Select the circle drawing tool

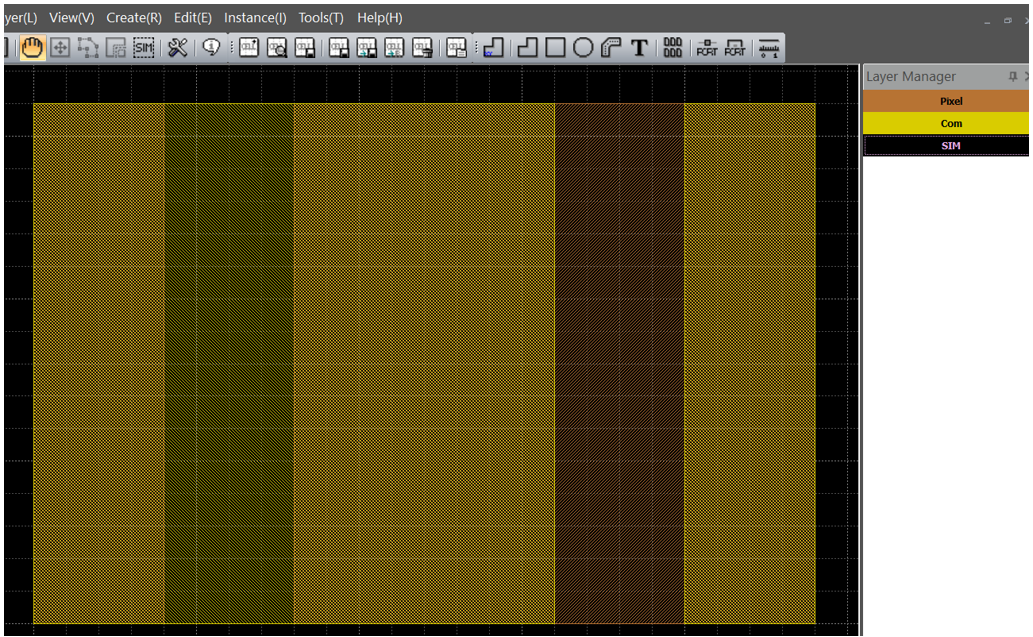583,48
